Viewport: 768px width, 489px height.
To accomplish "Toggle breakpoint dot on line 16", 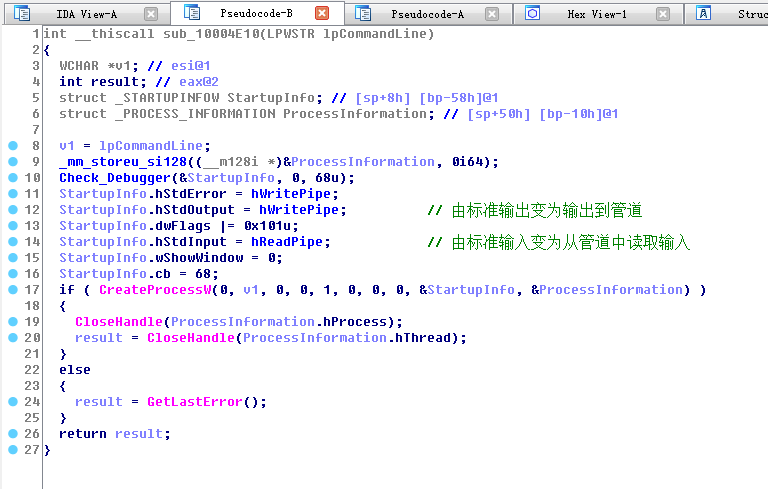I will pyautogui.click(x=13, y=273).
